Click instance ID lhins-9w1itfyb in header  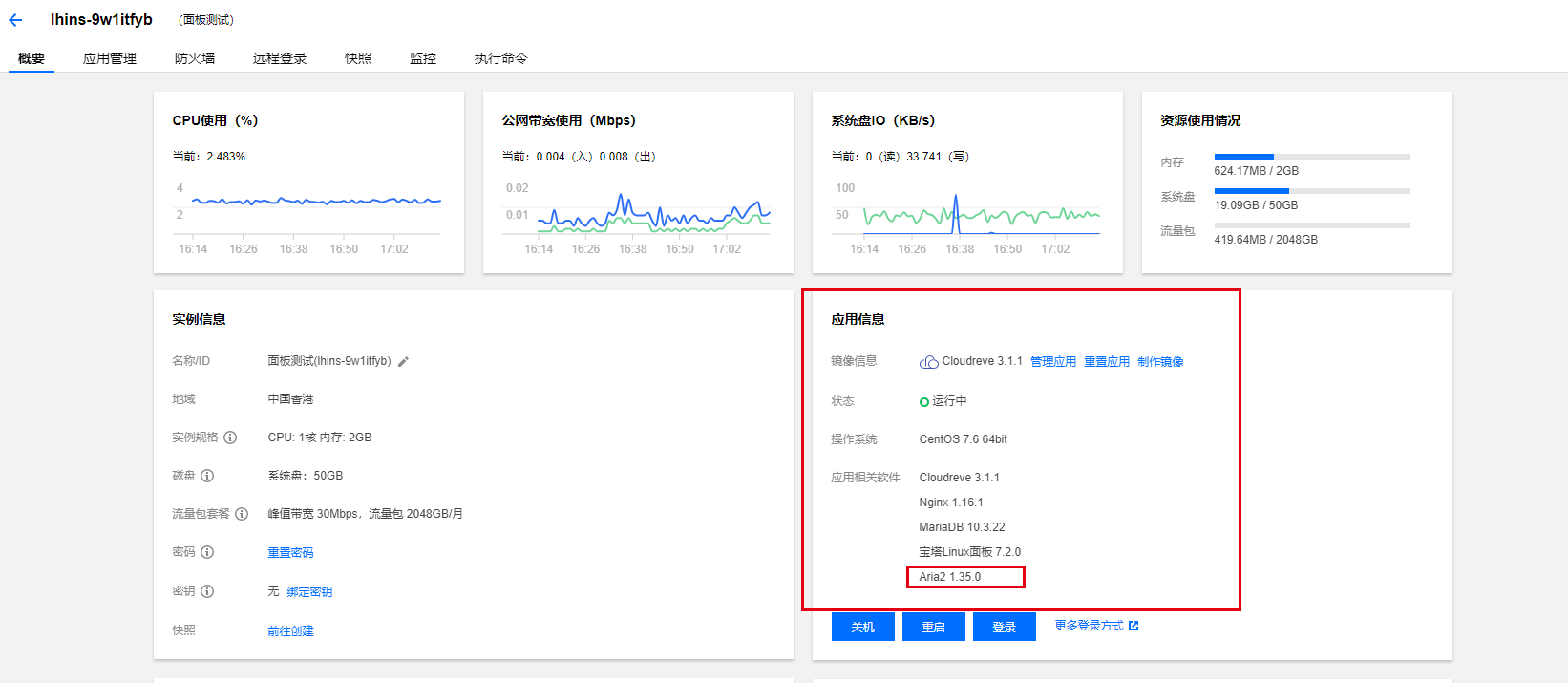coord(101,19)
